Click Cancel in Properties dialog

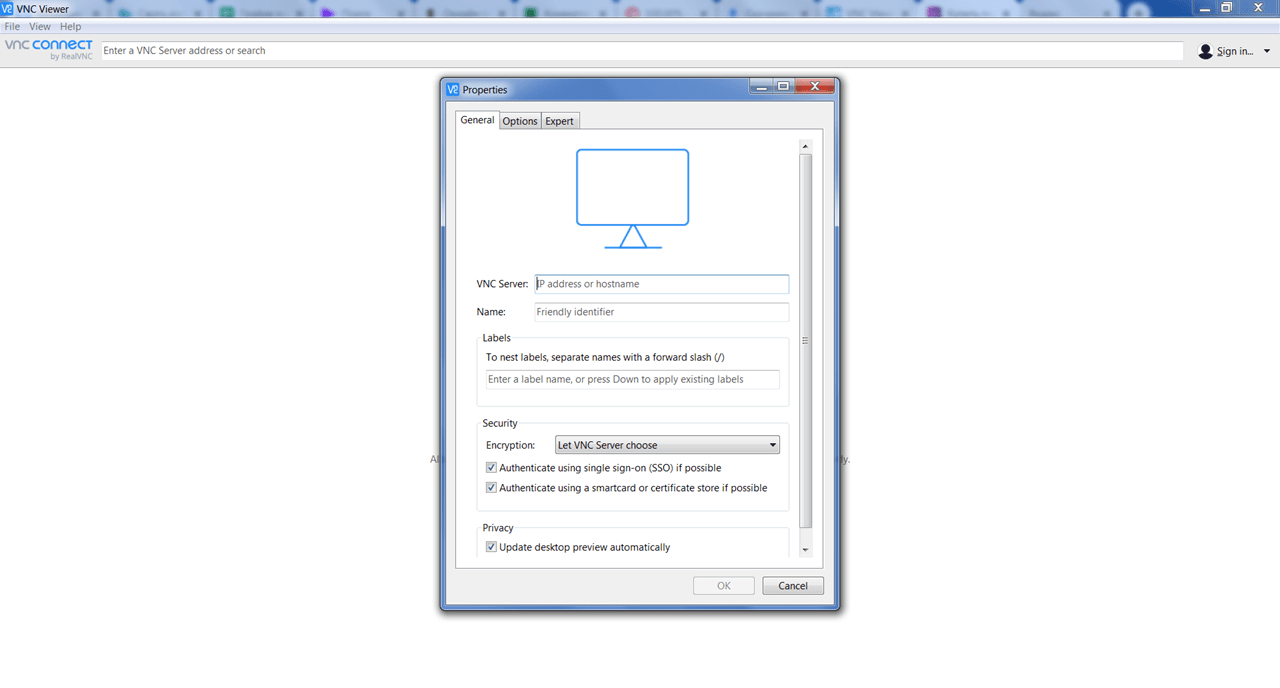793,586
